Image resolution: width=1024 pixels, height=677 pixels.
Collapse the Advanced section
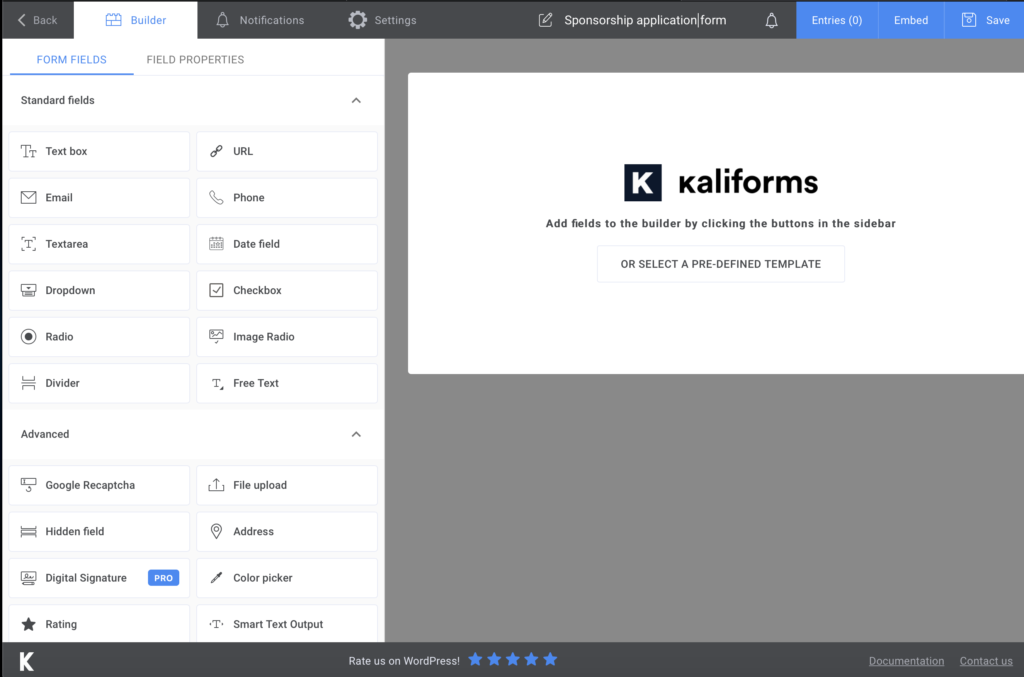tap(356, 434)
